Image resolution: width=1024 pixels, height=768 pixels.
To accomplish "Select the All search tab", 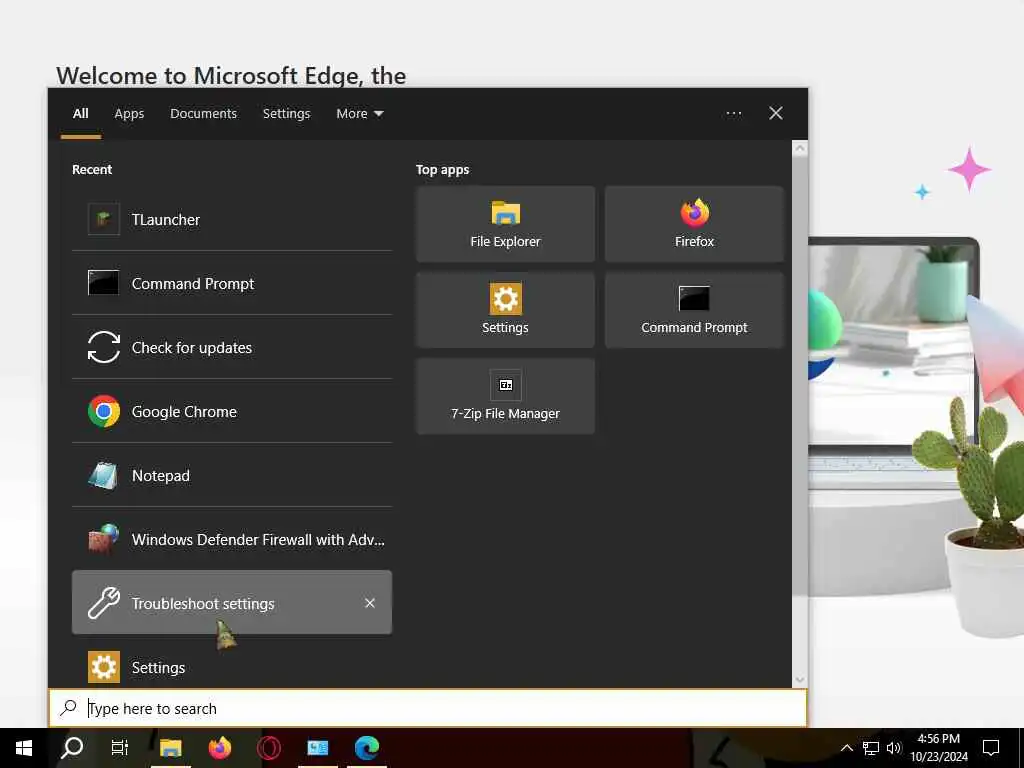I will click(80, 114).
